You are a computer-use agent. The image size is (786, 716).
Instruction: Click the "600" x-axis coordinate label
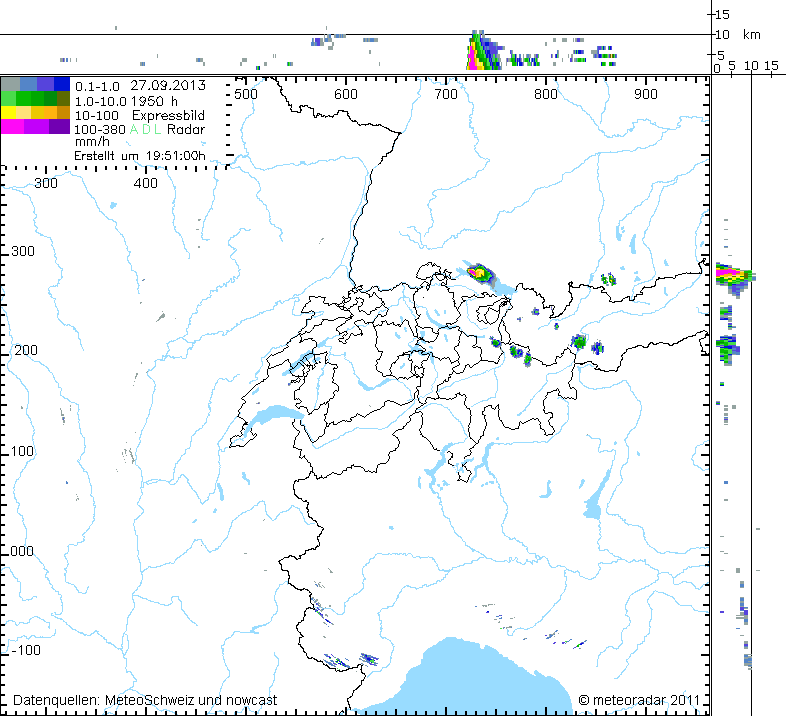345,94
